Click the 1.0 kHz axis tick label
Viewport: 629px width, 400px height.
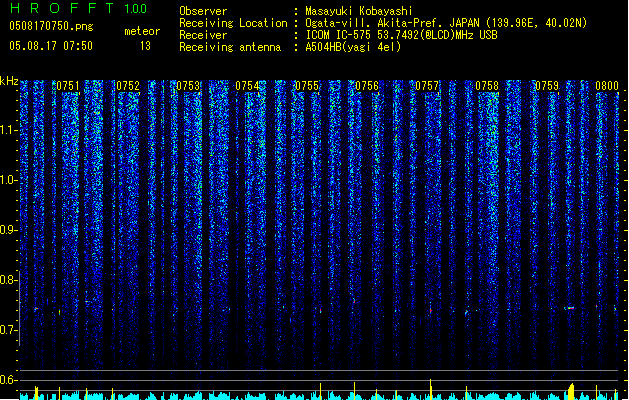pos(8,180)
